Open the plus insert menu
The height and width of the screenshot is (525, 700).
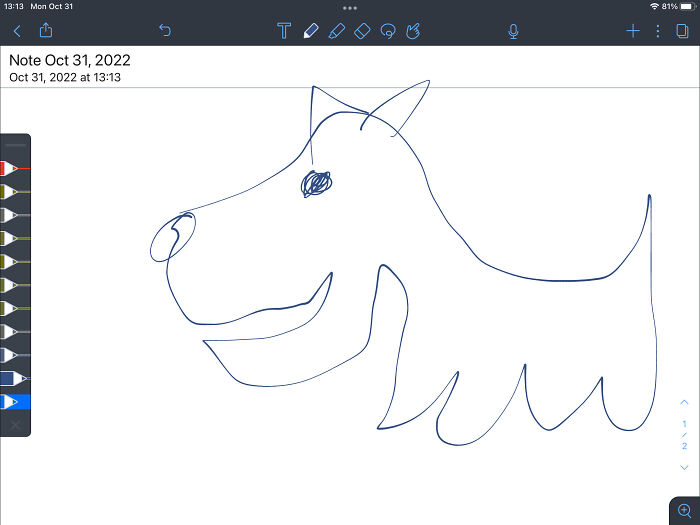click(632, 31)
